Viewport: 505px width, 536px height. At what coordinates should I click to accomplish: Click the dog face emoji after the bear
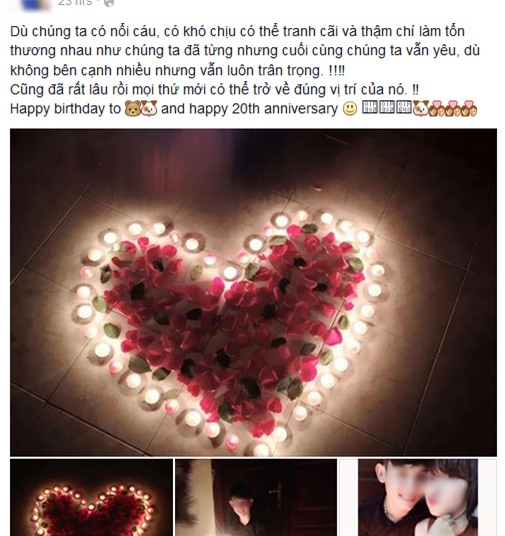(149, 109)
